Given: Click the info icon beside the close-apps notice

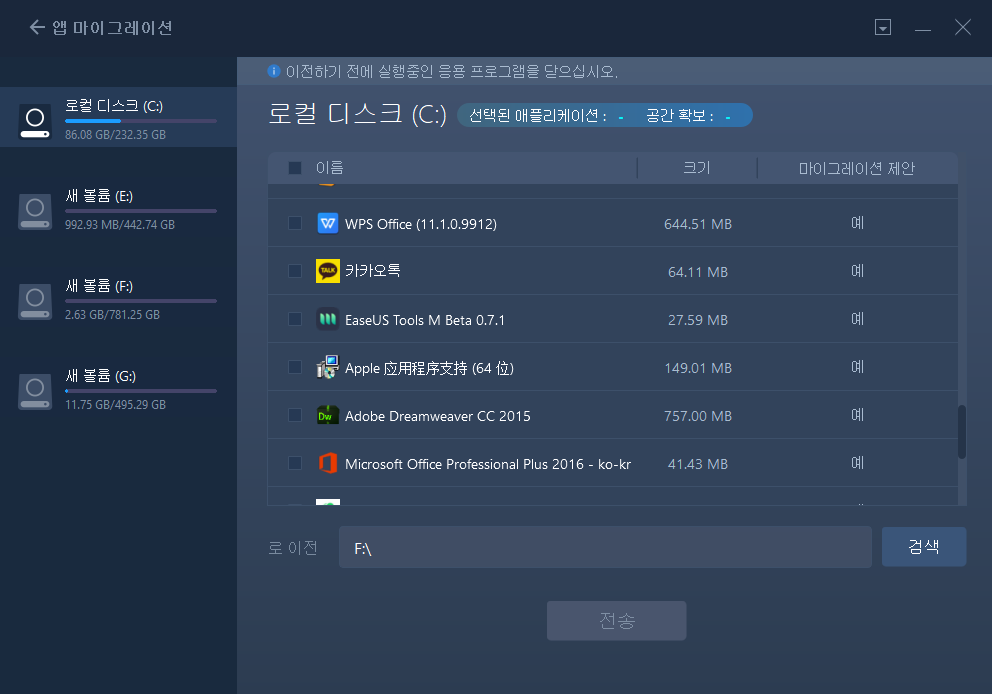Looking at the screenshot, I should pyautogui.click(x=273, y=71).
